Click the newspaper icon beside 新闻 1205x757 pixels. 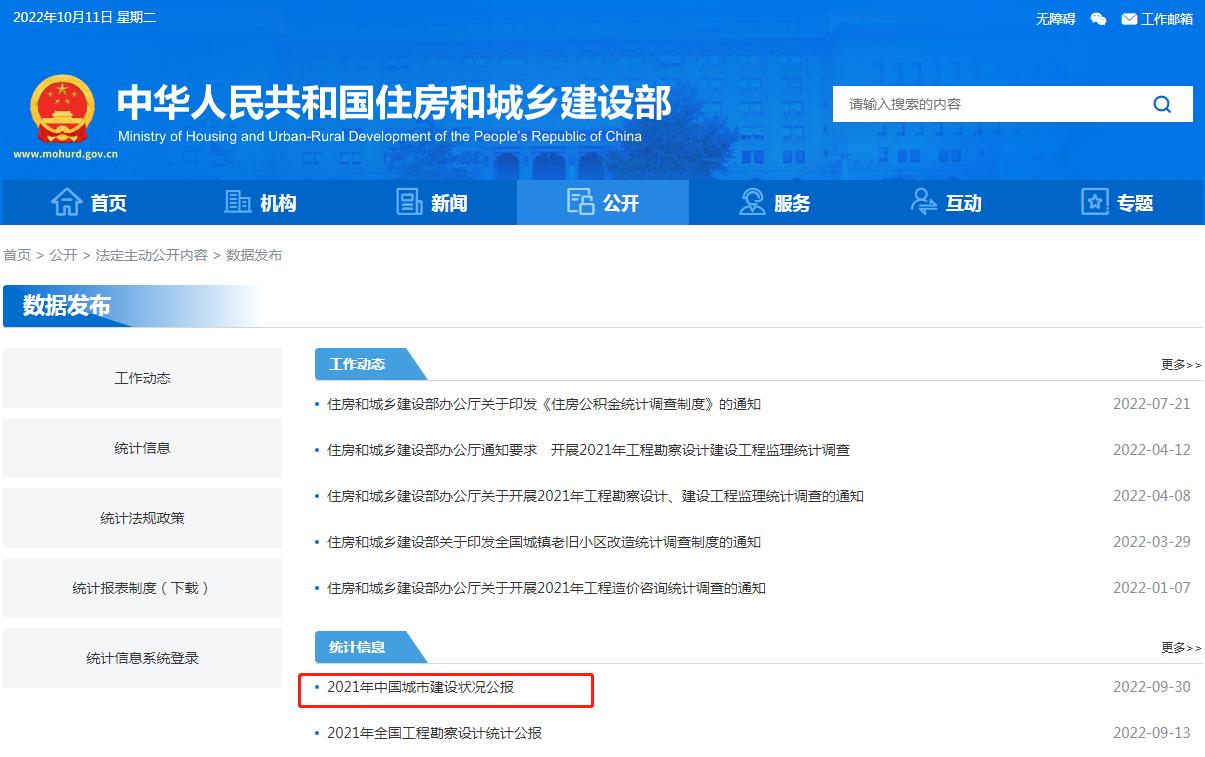409,202
